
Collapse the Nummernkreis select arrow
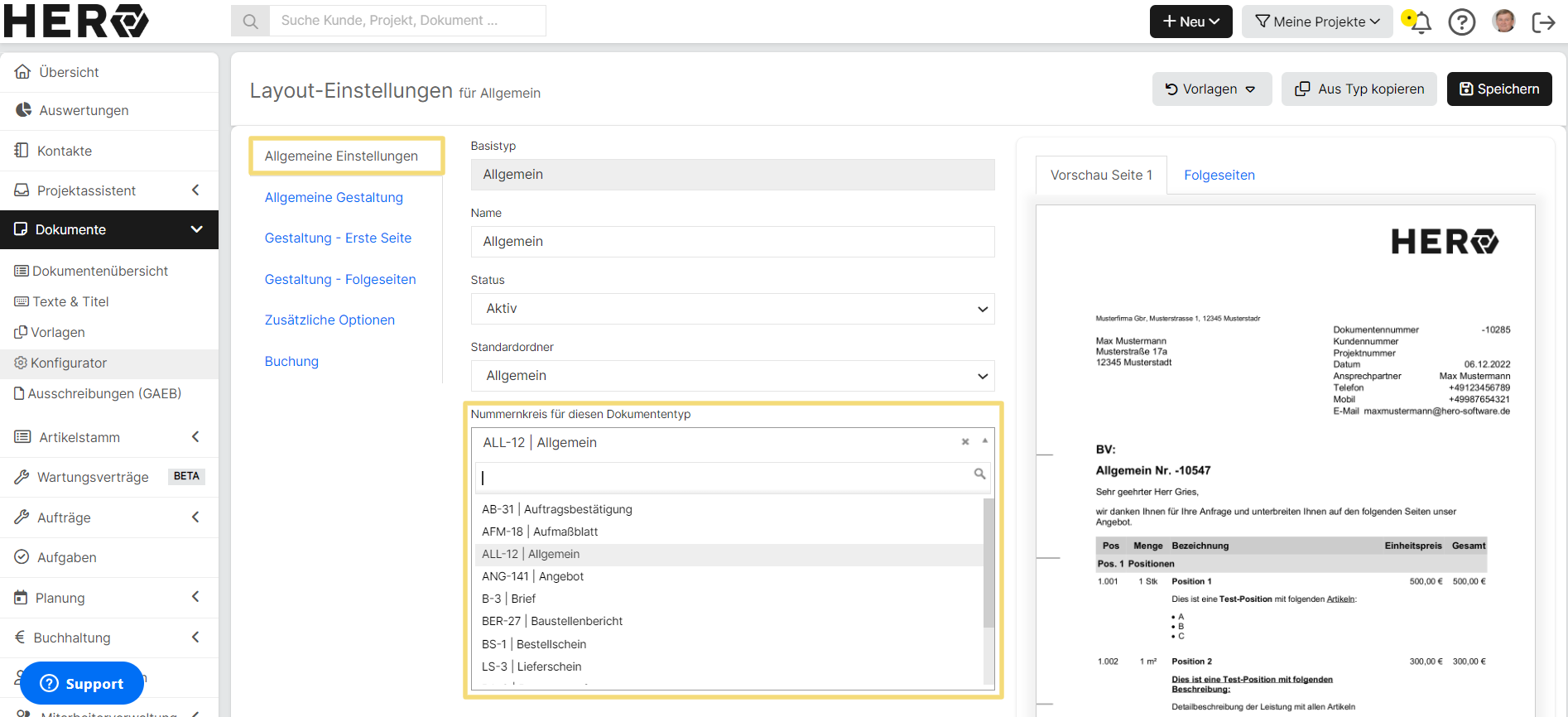coord(985,441)
